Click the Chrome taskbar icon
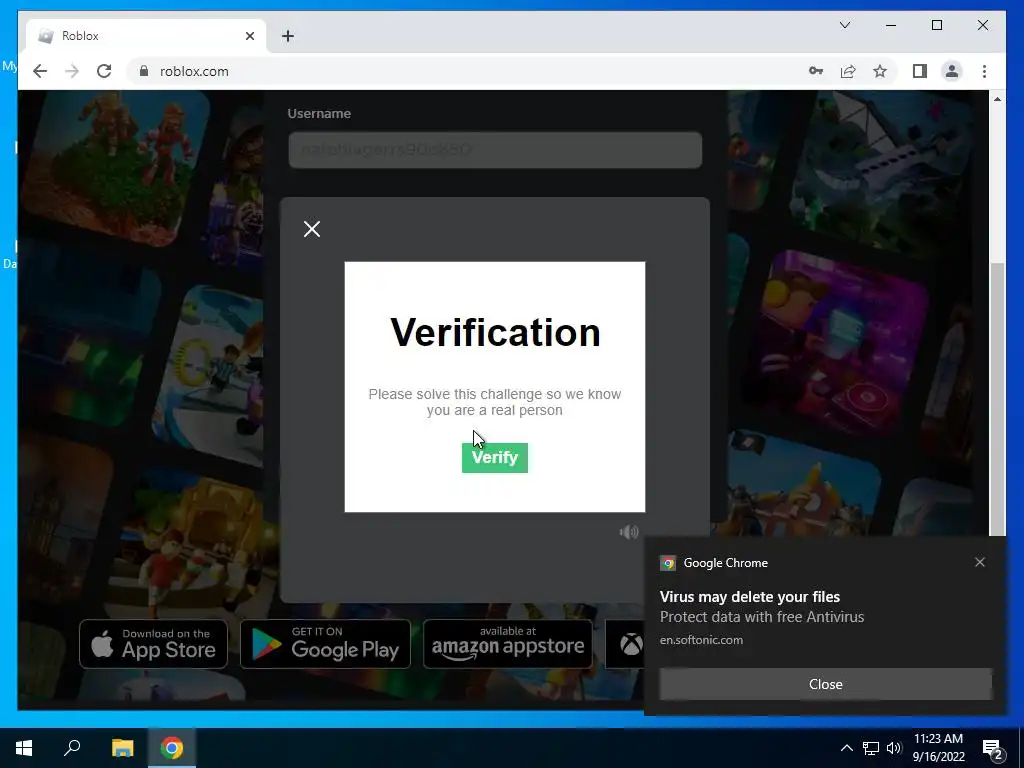This screenshot has height=768, width=1024. 172,748
